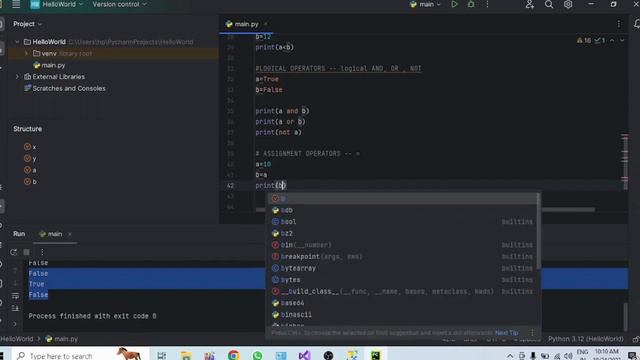
Task: Open Code With Me user icon
Action: coord(530,4)
